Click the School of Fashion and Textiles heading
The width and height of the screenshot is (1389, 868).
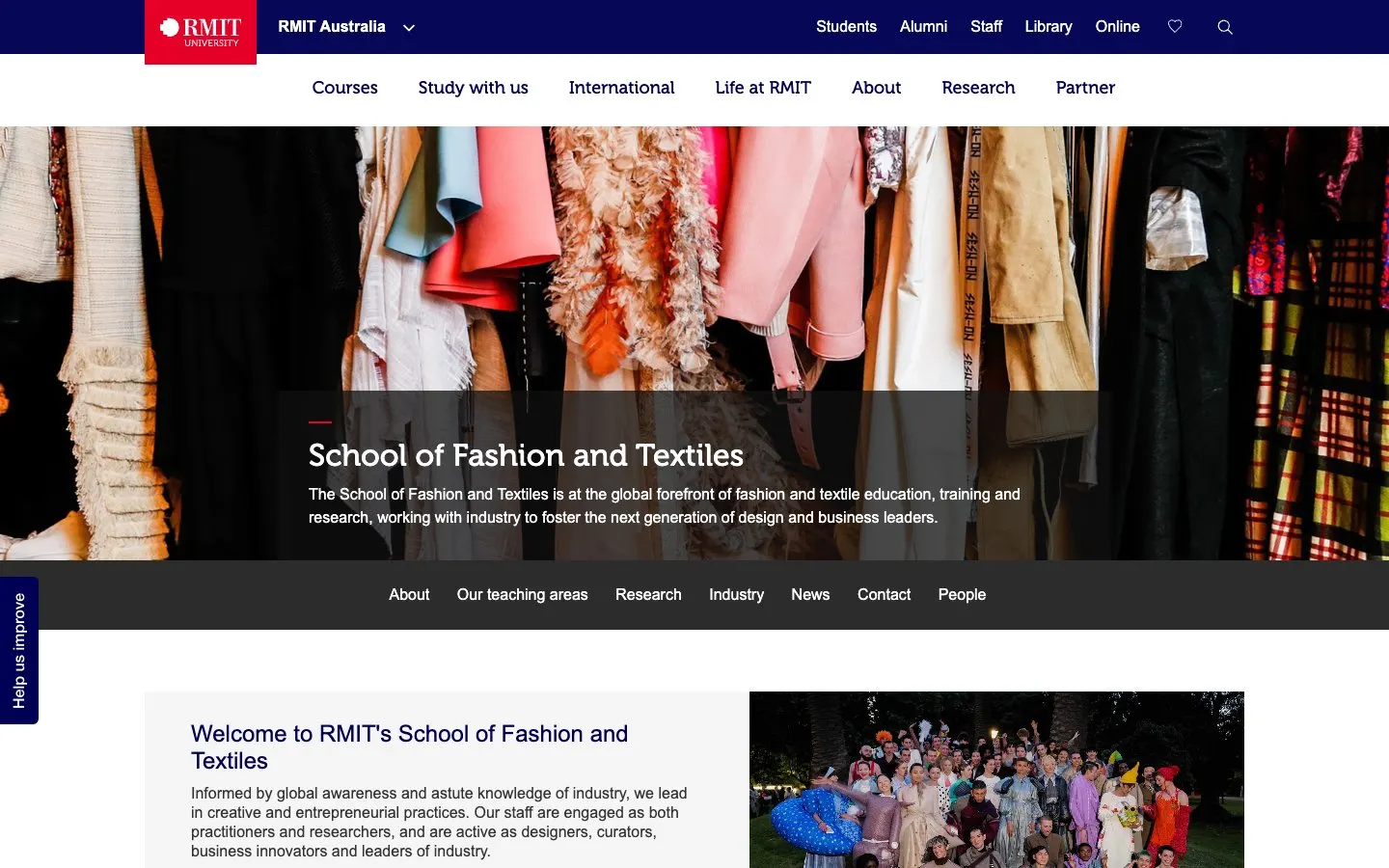pos(526,455)
